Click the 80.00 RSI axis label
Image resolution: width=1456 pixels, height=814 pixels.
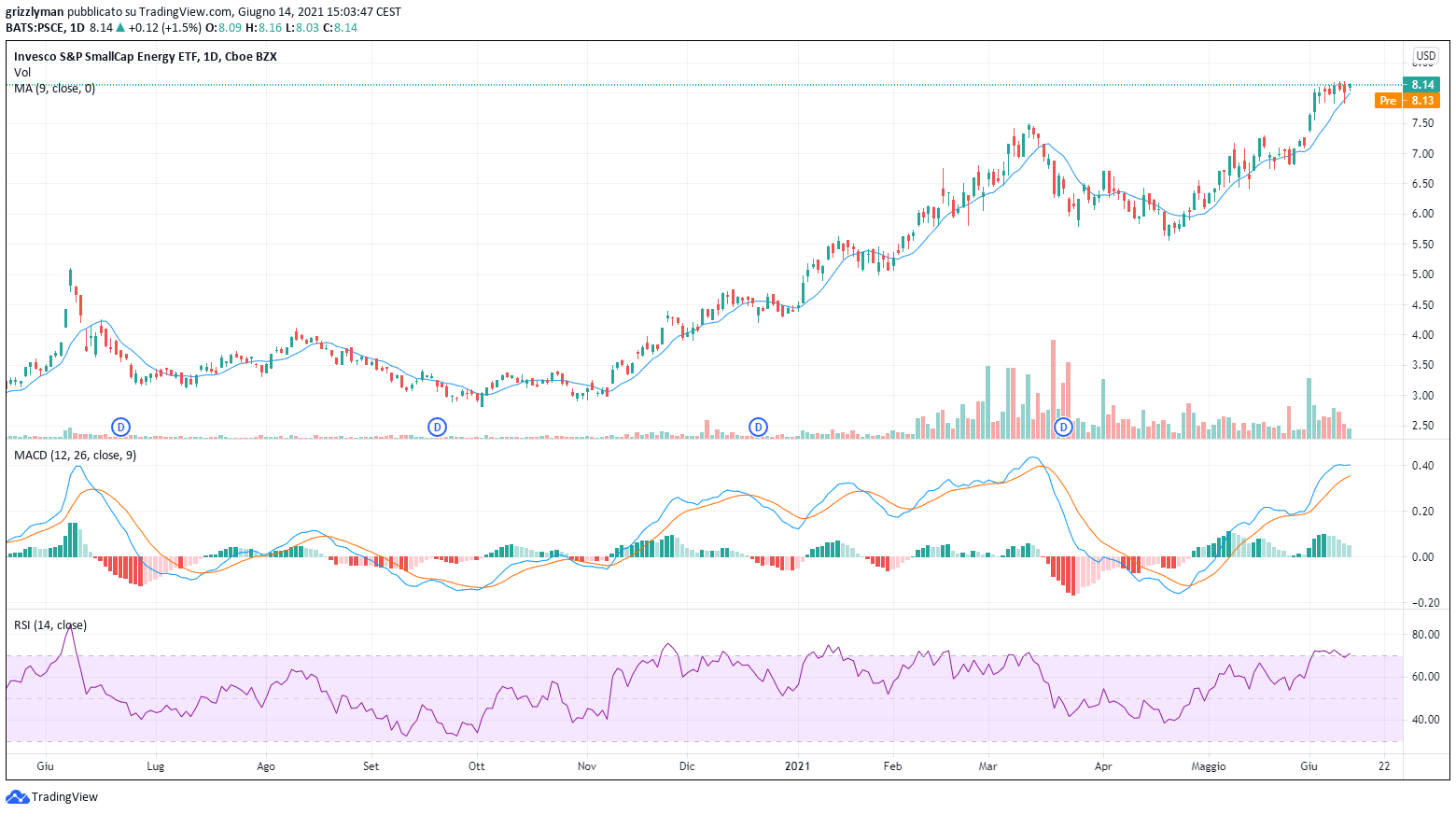pos(1425,635)
